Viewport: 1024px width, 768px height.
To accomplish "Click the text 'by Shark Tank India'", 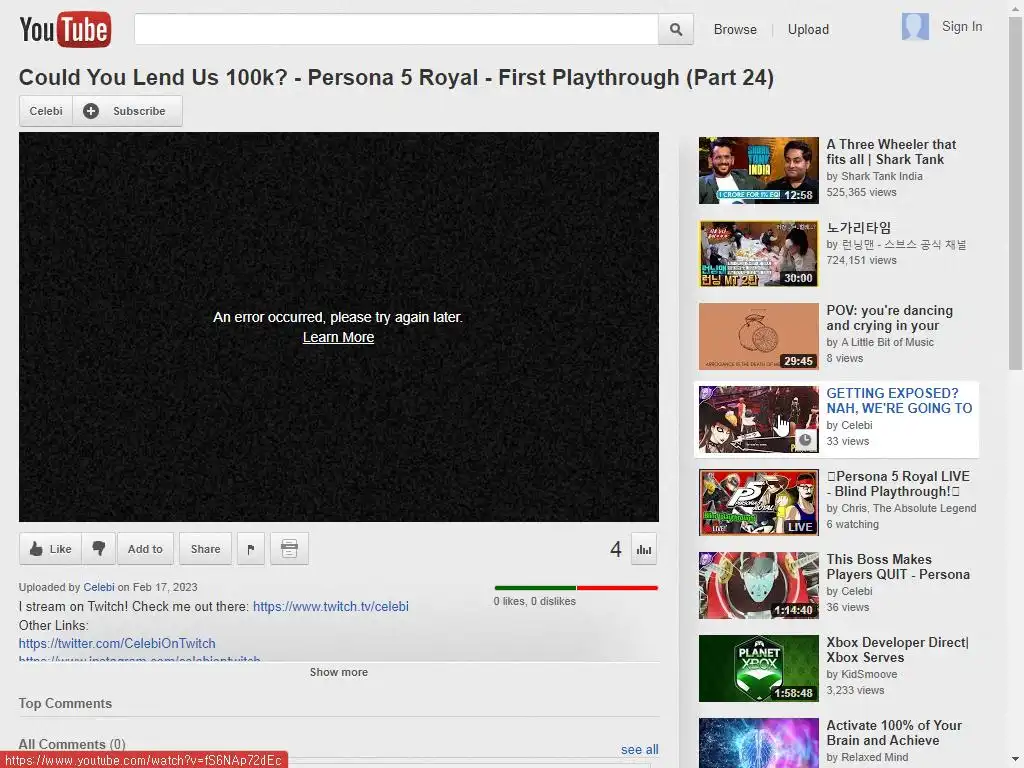I will click(x=874, y=176).
